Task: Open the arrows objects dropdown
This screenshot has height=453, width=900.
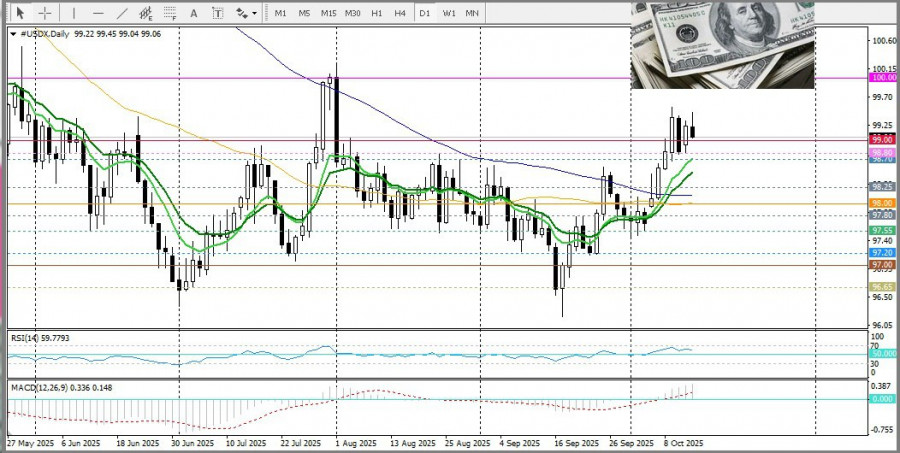Action: point(246,13)
